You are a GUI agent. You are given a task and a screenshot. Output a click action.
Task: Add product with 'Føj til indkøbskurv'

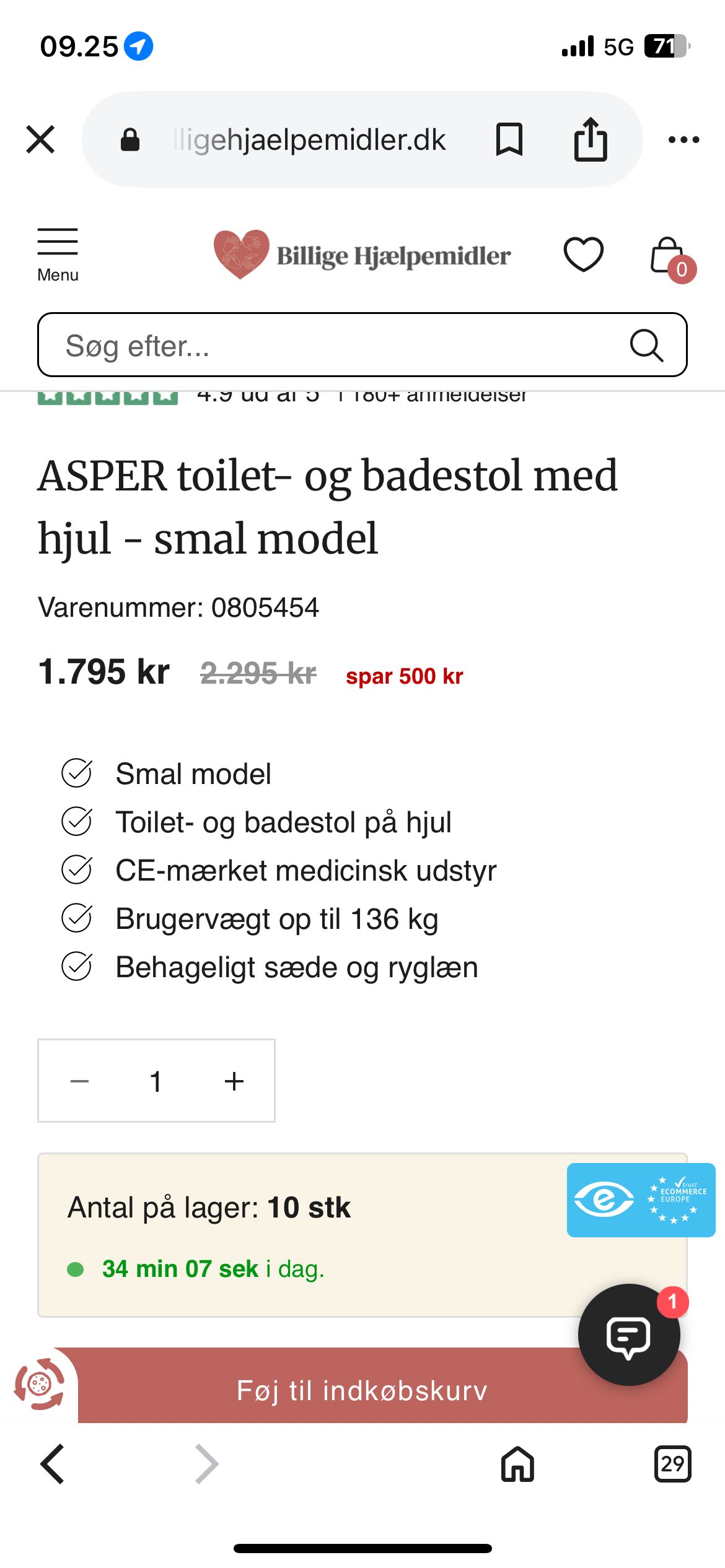pyautogui.click(x=362, y=1391)
